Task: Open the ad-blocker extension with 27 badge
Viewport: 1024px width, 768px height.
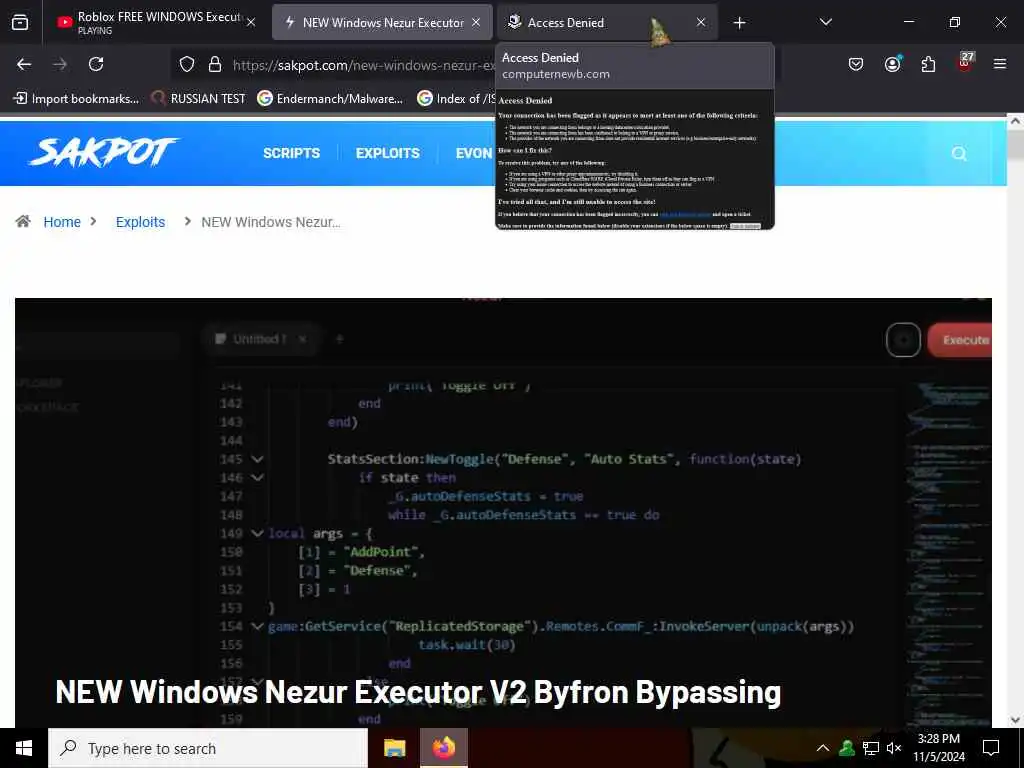Action: point(965,62)
